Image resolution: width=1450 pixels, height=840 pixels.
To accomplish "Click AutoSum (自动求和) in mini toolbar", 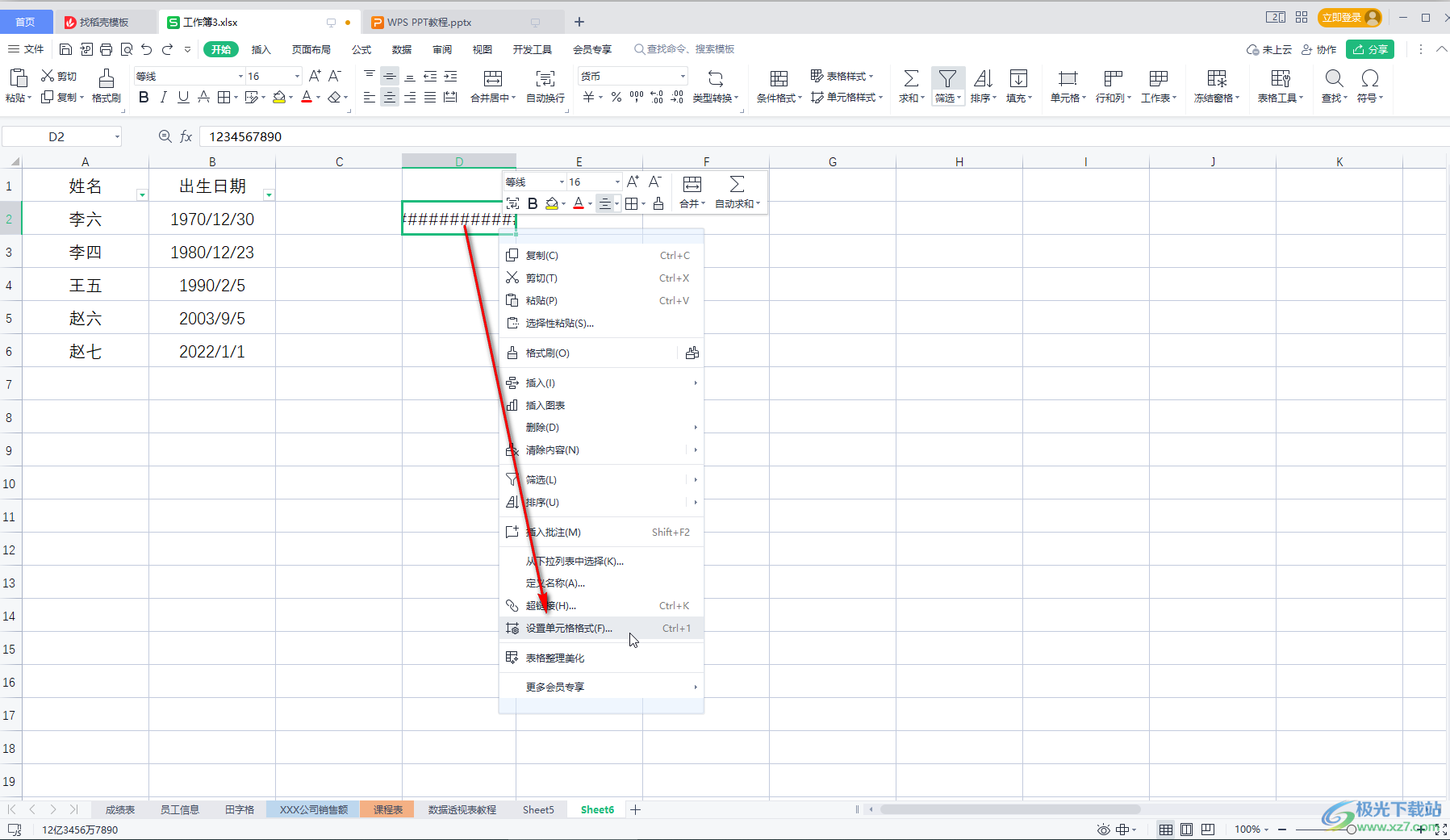I will [x=737, y=192].
